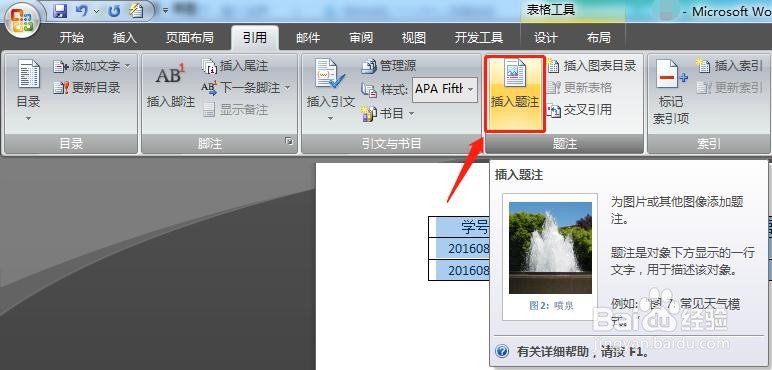Redo the action in quick access toolbar

tap(114, 10)
